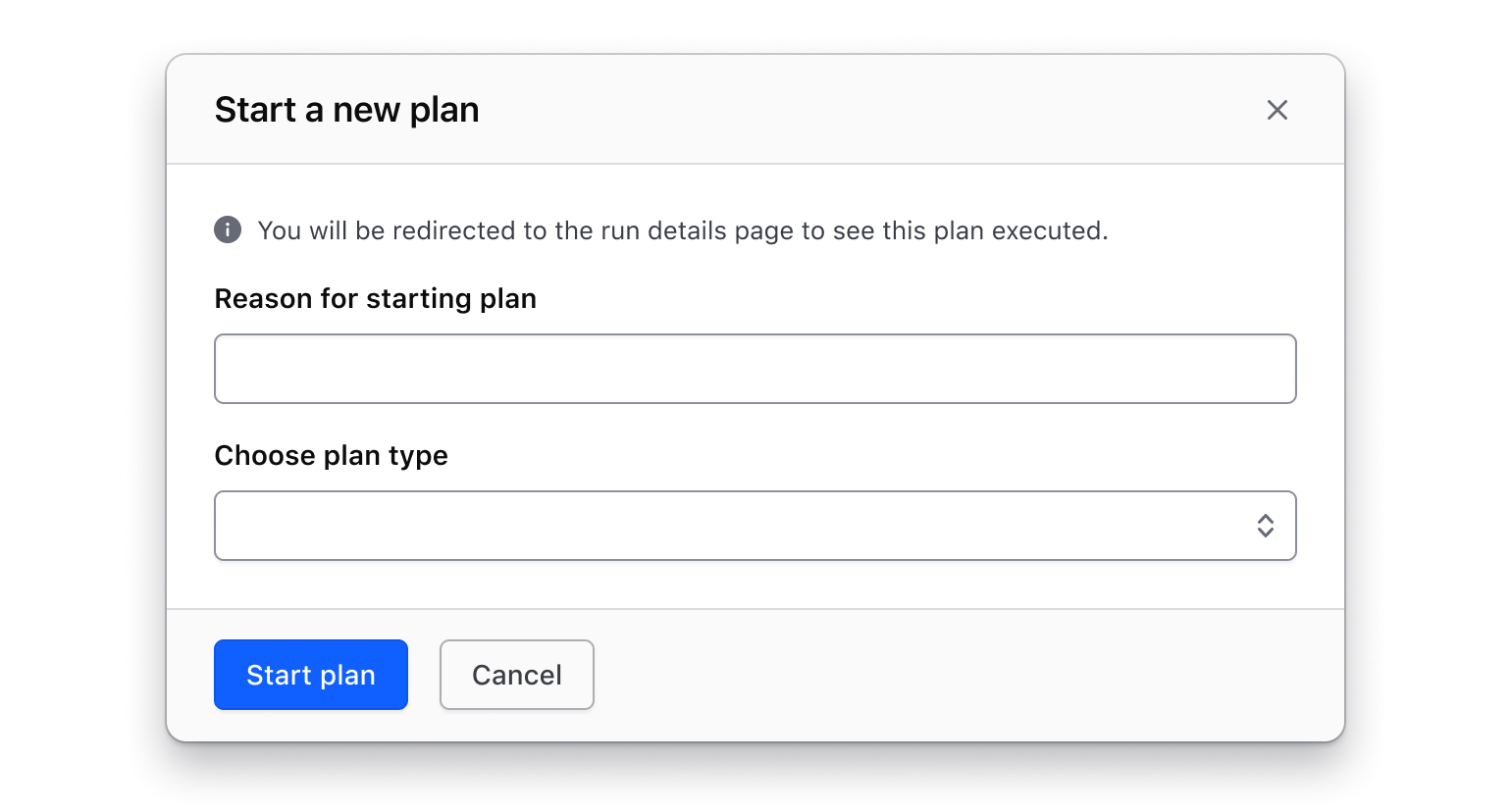
Task: Click the info icon beside redirect message
Action: tap(228, 230)
